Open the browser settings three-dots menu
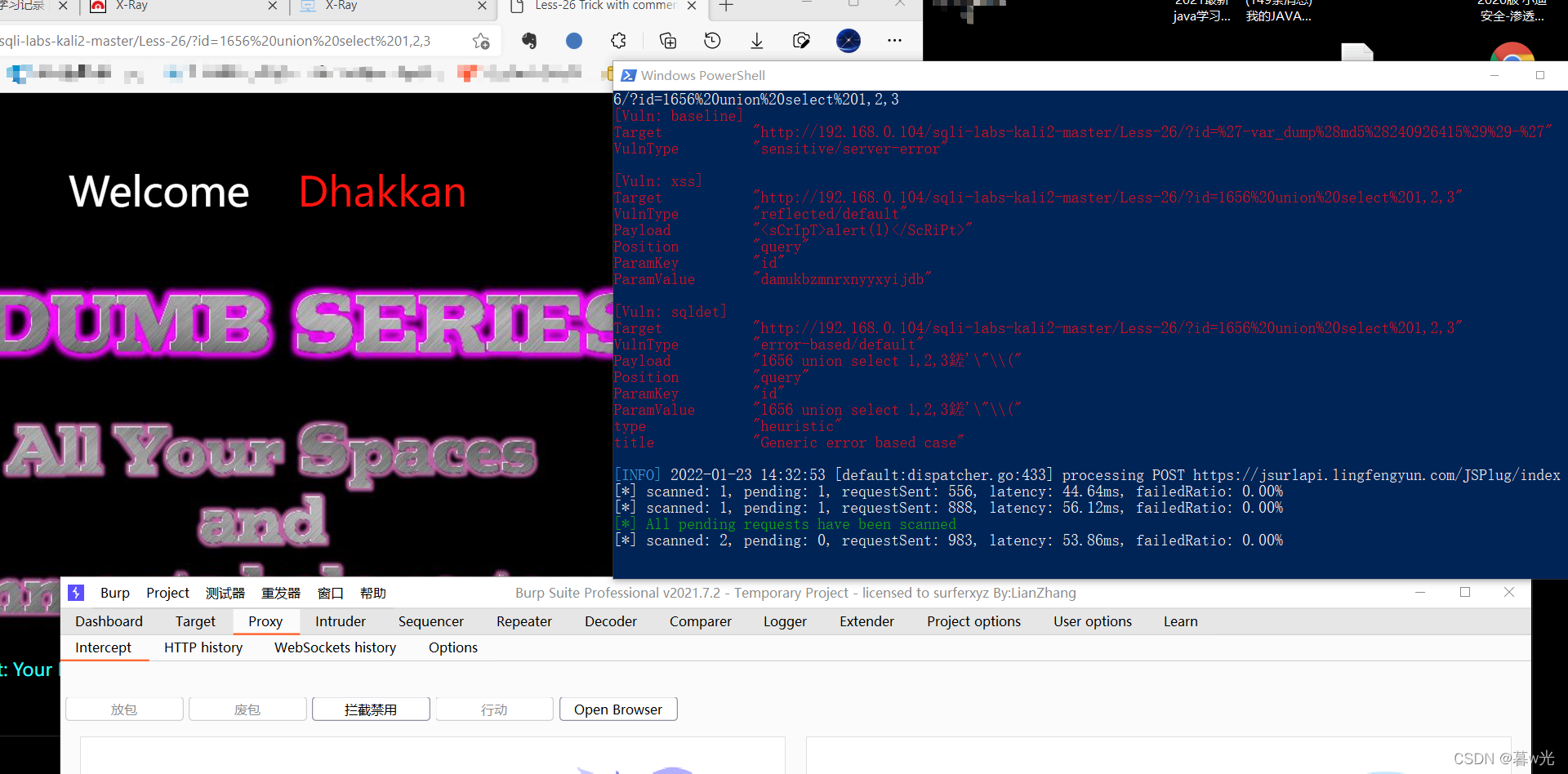1568x774 pixels. [x=895, y=41]
